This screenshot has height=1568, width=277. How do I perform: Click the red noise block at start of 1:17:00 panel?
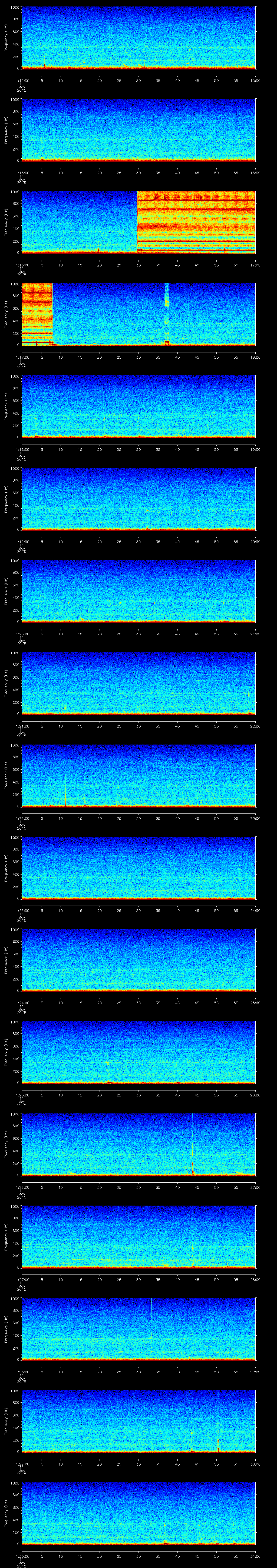[37, 315]
